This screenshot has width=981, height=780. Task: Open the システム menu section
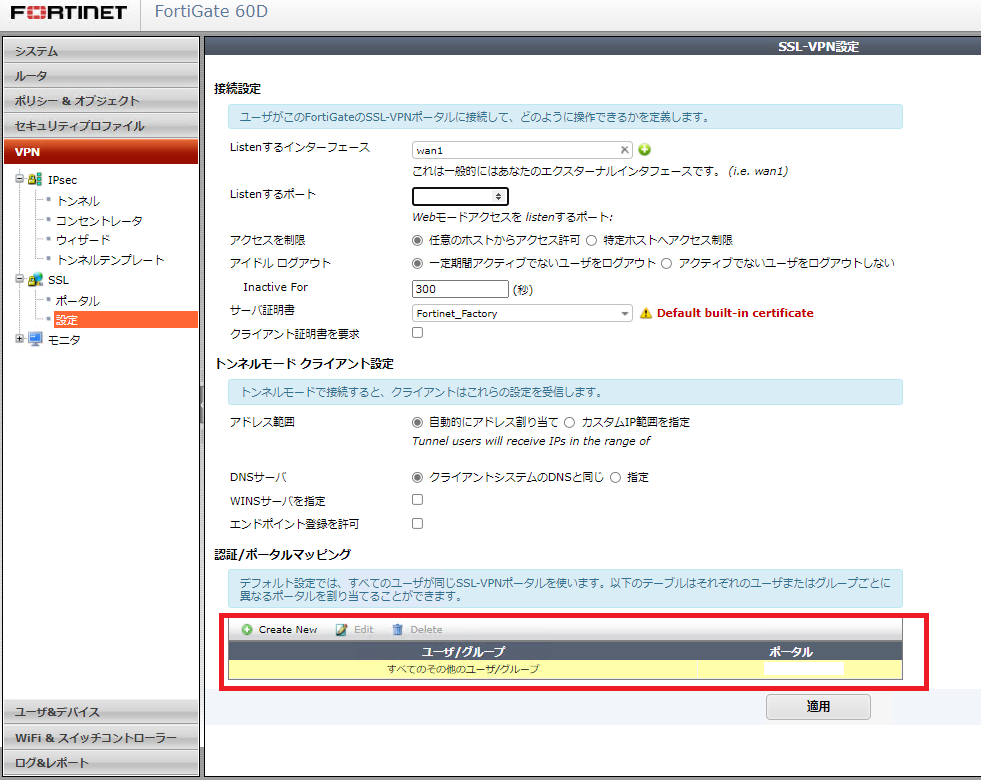101,51
